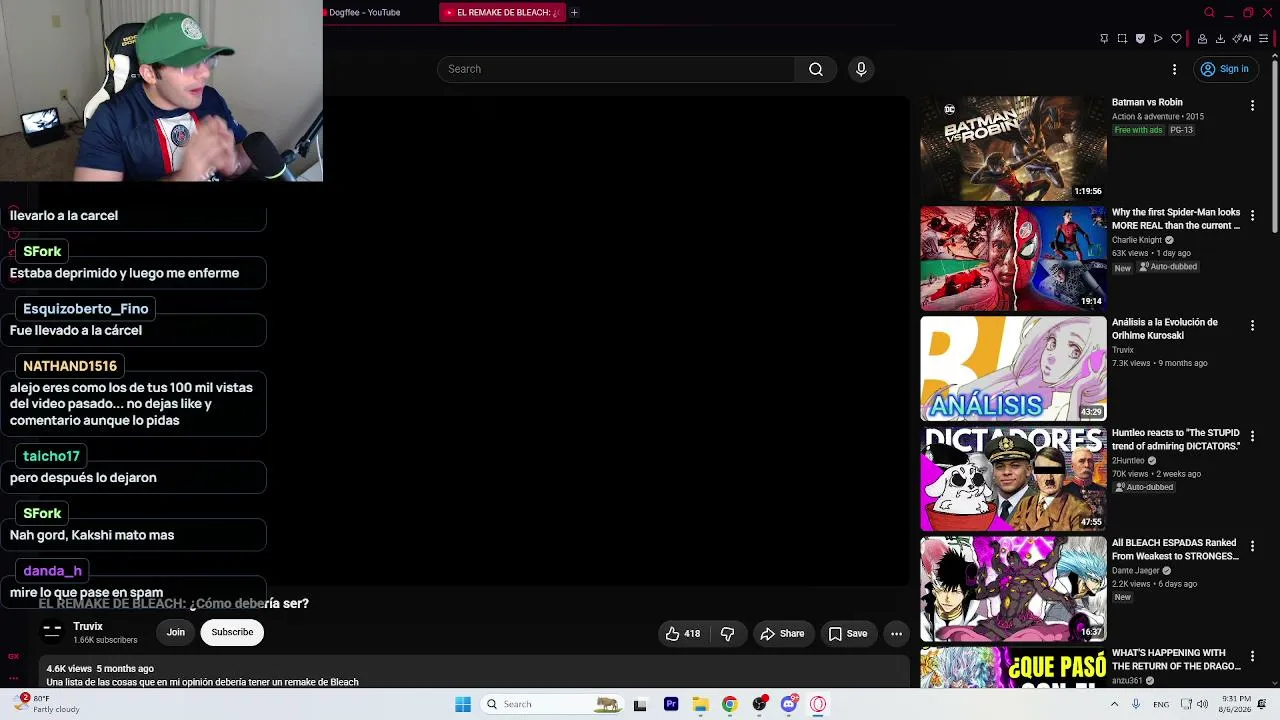Screen dimensions: 1280x720
Task: Open Windows Start menu
Action: (463, 704)
